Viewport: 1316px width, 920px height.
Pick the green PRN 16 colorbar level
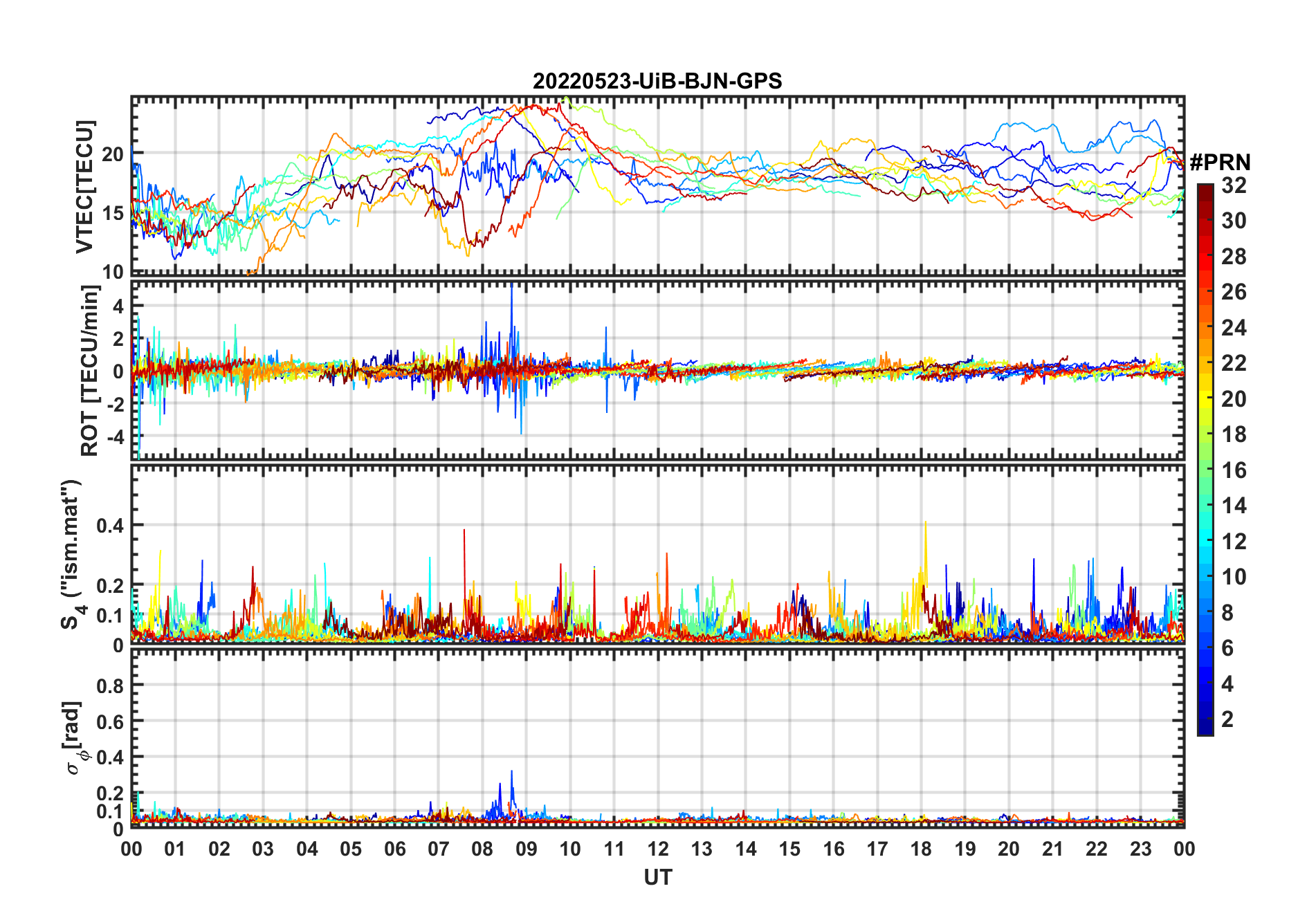click(x=1205, y=470)
